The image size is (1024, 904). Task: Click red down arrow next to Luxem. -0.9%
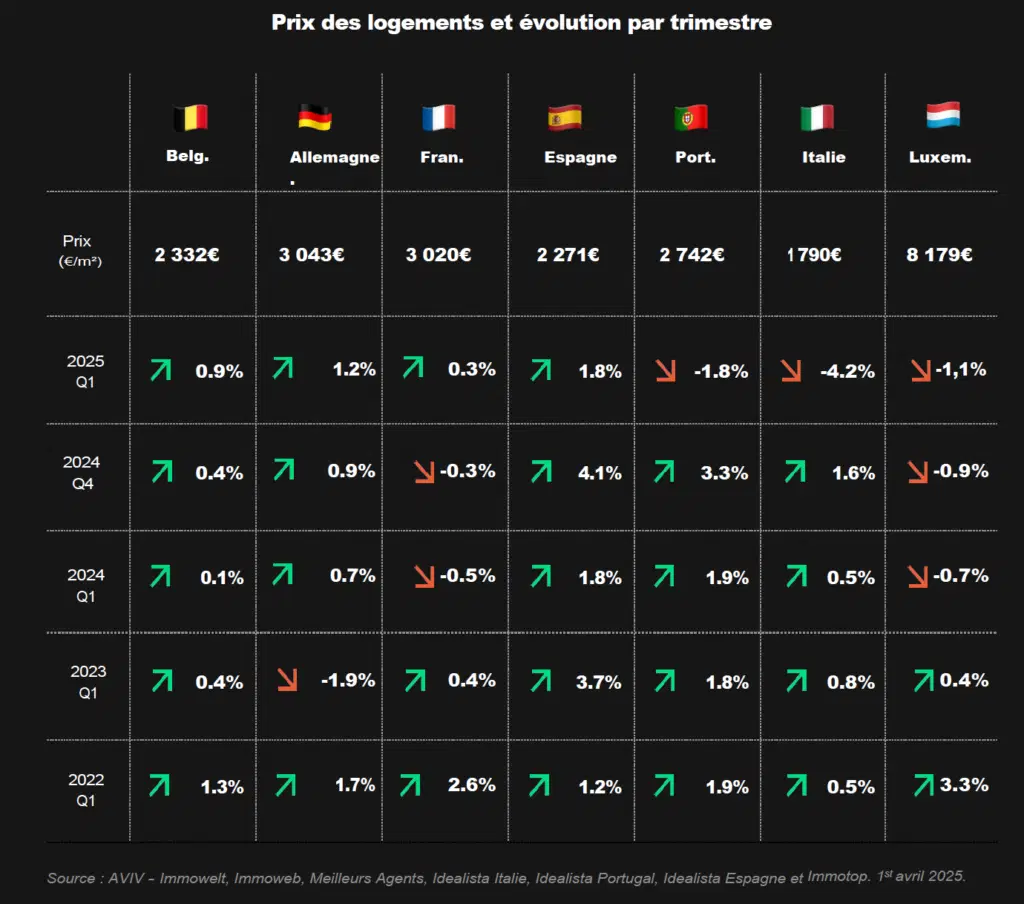918,472
